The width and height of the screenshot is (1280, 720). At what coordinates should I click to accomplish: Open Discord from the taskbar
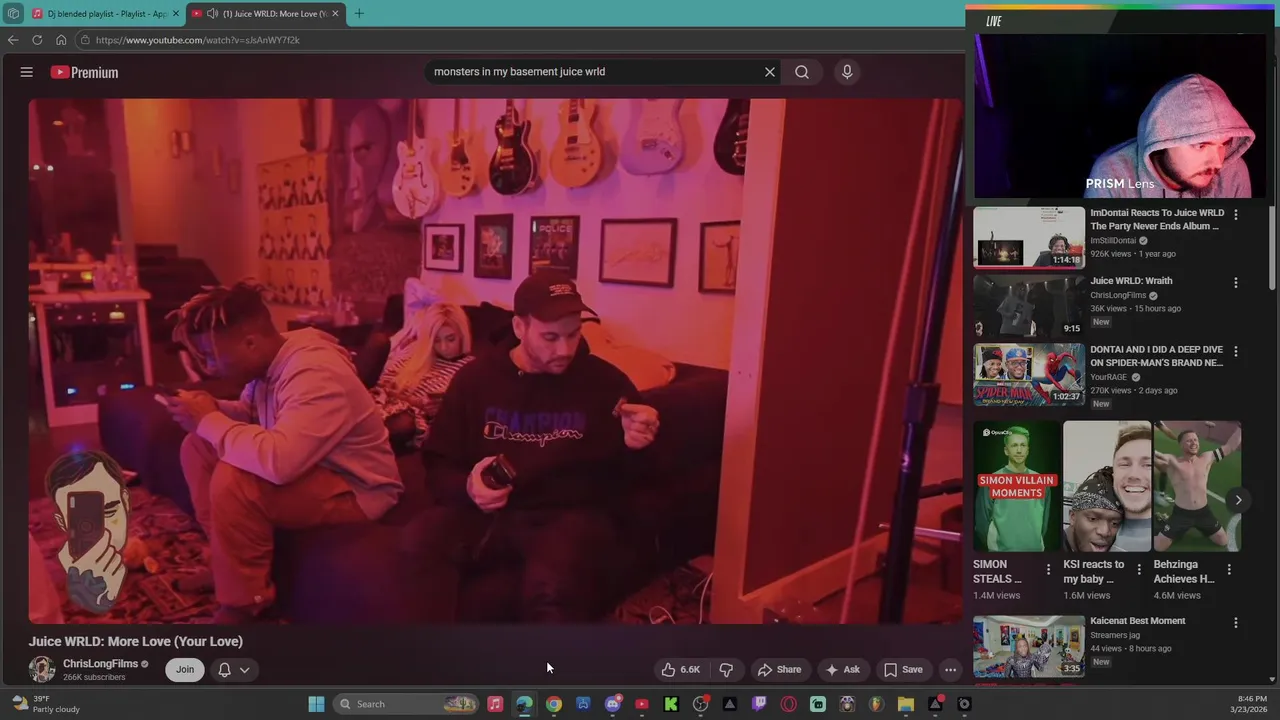click(612, 704)
